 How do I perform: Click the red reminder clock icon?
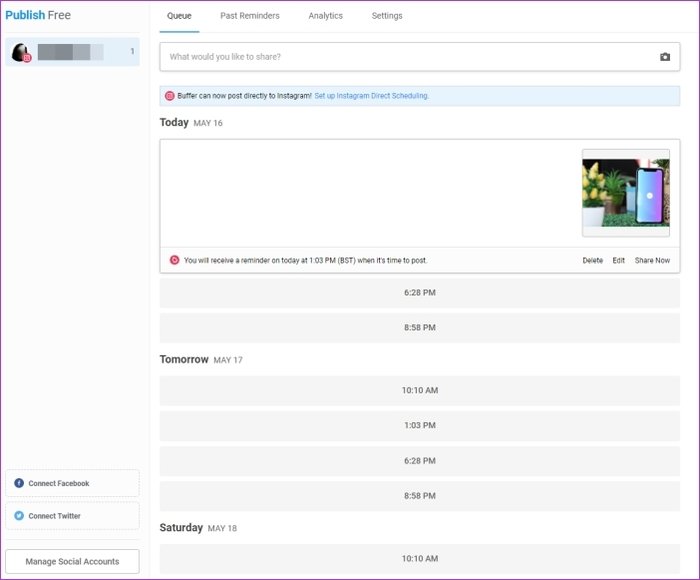175,260
